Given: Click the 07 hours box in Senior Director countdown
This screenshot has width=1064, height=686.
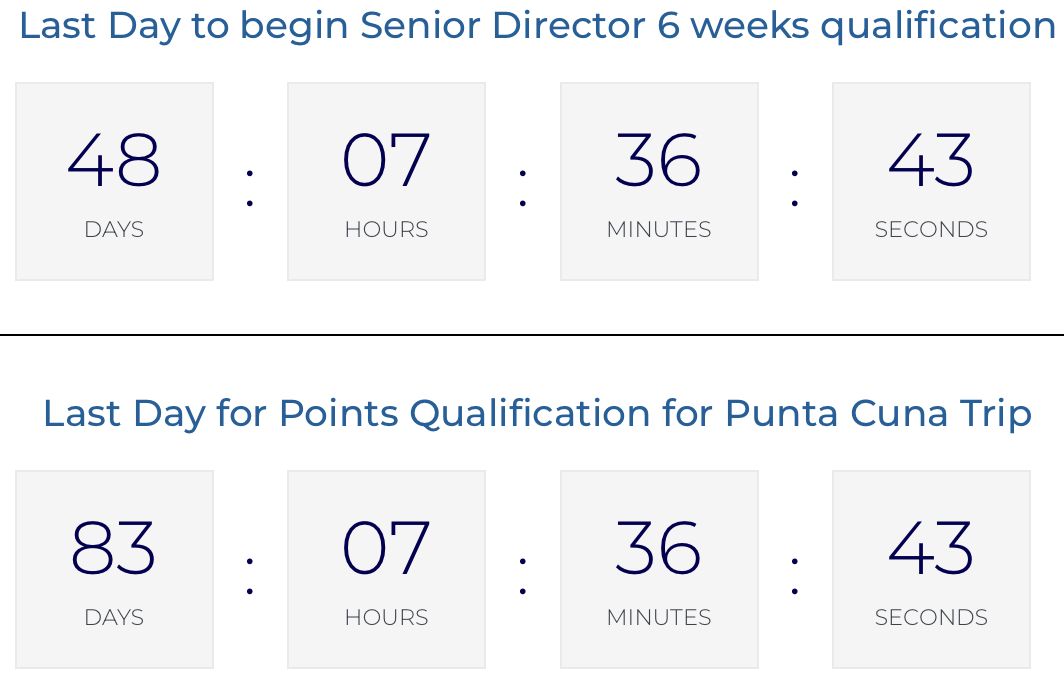Looking at the screenshot, I should click(386, 181).
